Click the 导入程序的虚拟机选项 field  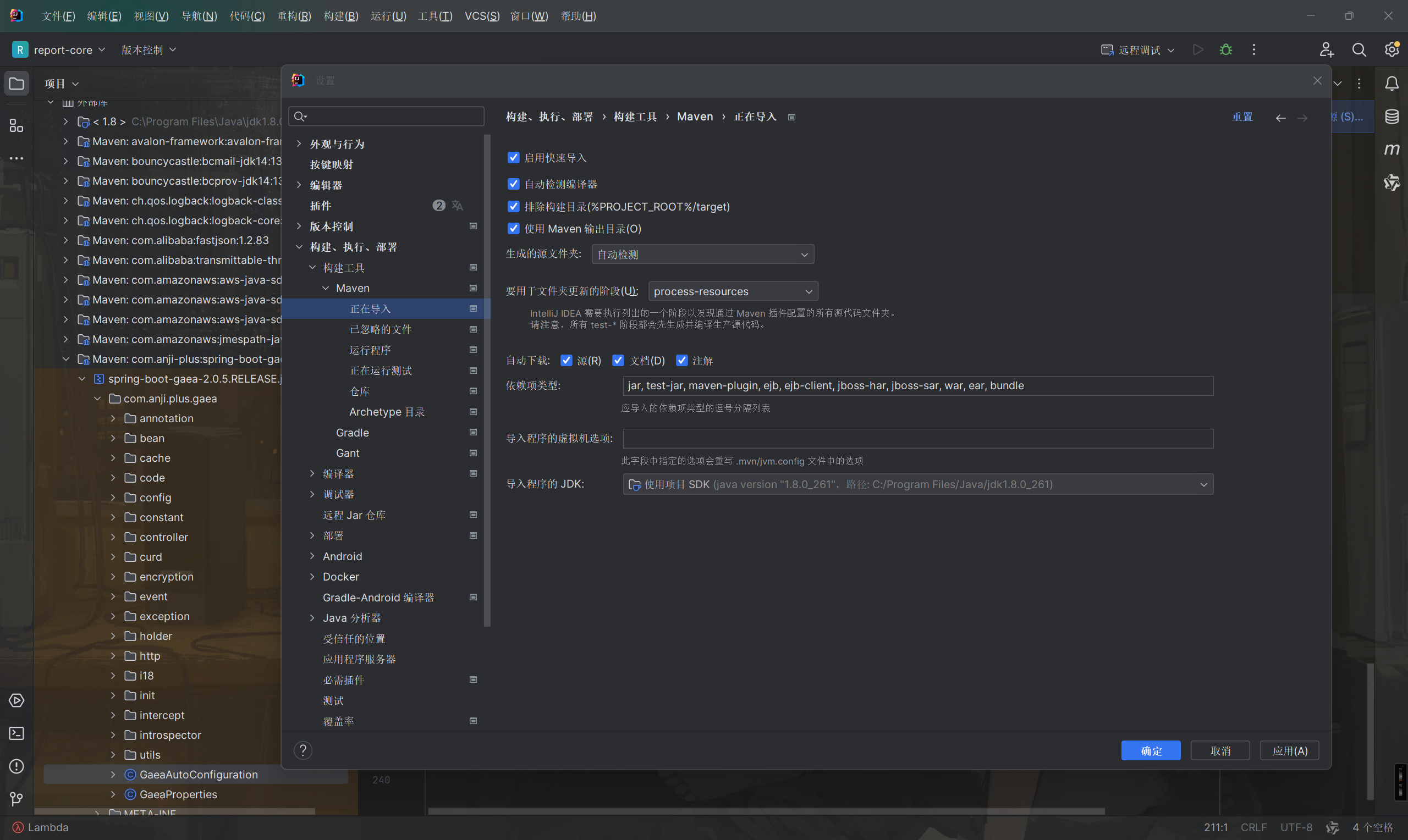[918, 439]
